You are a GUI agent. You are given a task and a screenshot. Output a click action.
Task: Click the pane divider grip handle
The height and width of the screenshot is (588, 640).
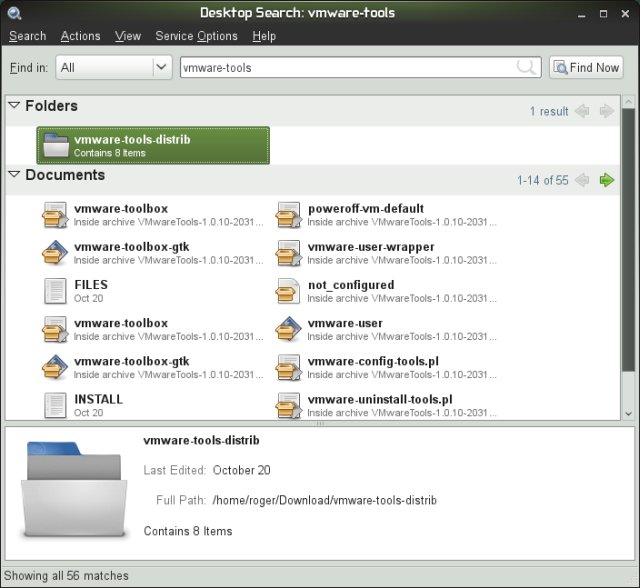point(320,424)
